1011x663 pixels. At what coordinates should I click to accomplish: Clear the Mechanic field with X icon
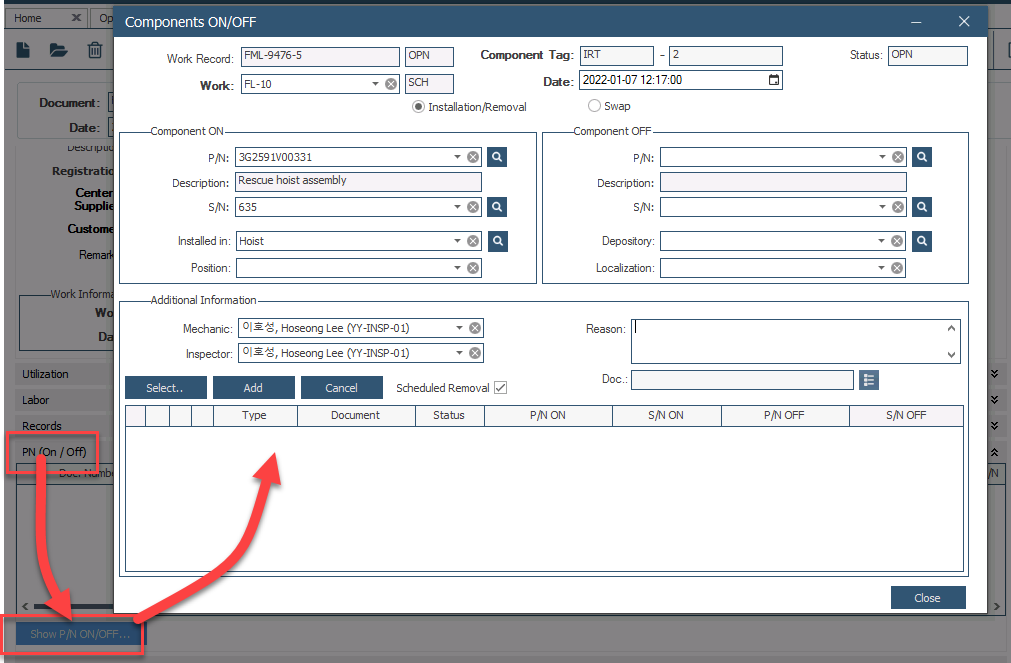(475, 328)
